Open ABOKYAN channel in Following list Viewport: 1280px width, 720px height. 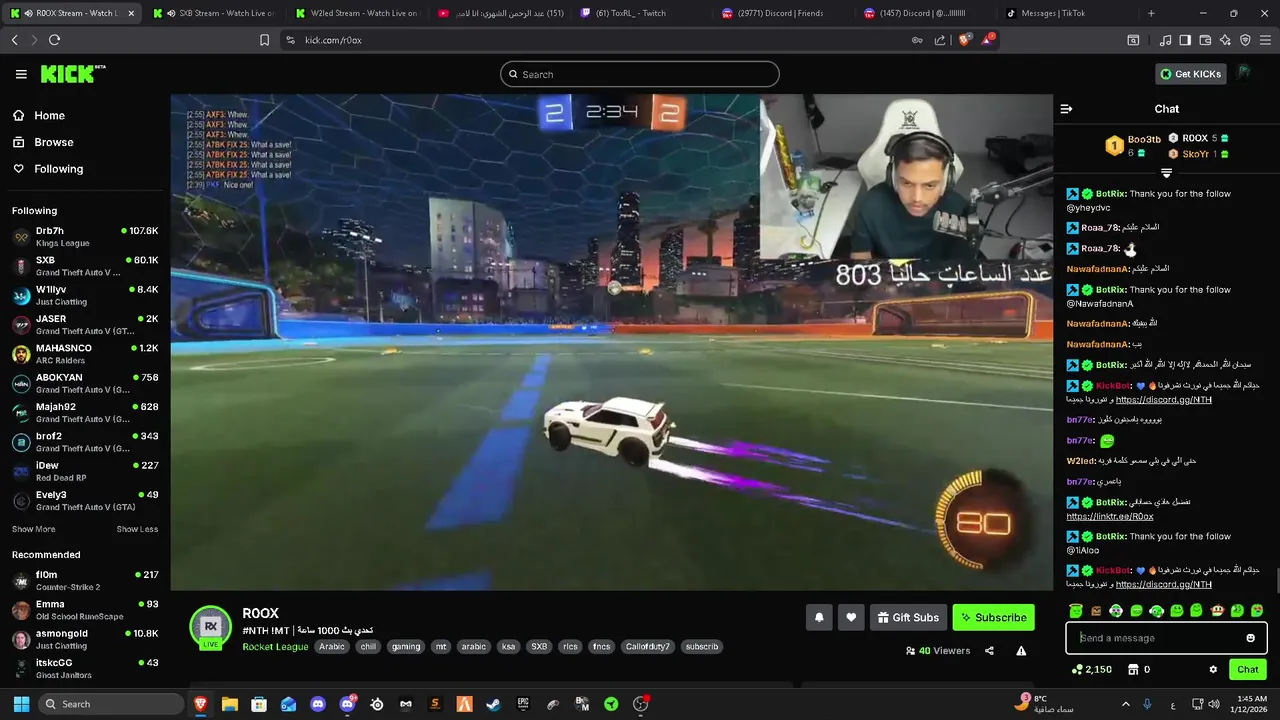pyautogui.click(x=85, y=383)
